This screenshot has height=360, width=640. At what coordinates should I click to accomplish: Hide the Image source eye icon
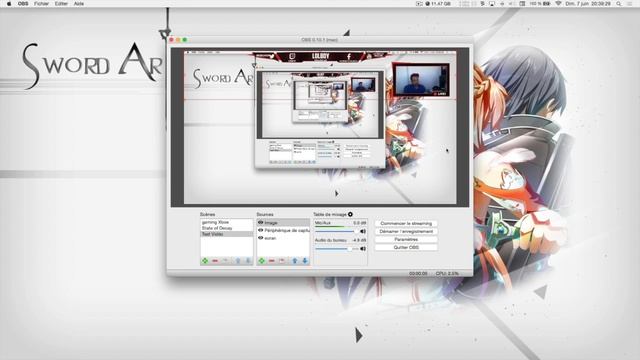pos(260,222)
